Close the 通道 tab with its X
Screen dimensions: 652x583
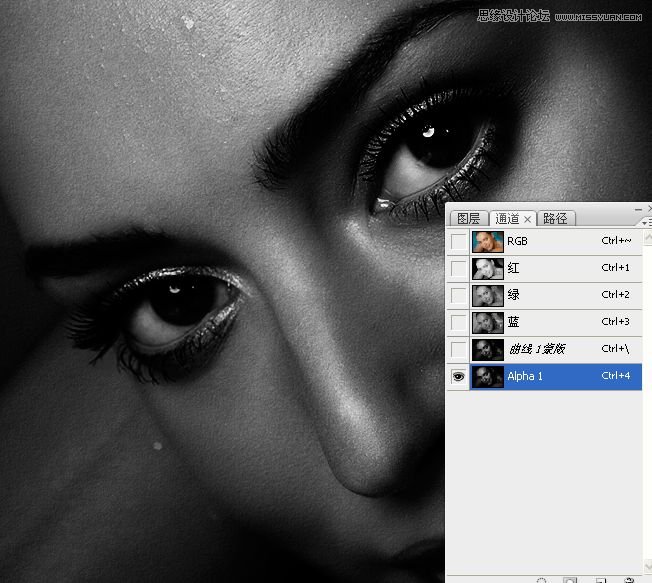528,219
